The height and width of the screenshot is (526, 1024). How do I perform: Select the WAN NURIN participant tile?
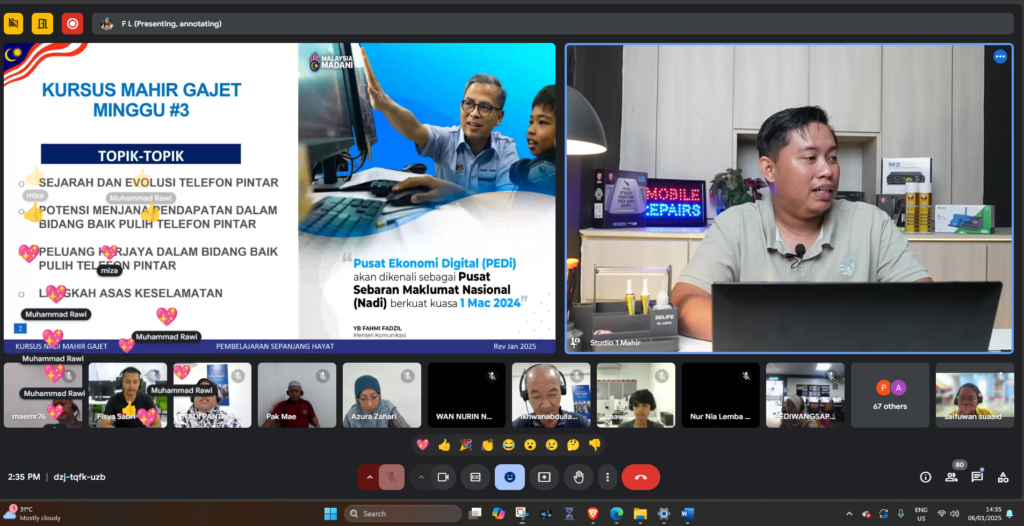click(466, 395)
